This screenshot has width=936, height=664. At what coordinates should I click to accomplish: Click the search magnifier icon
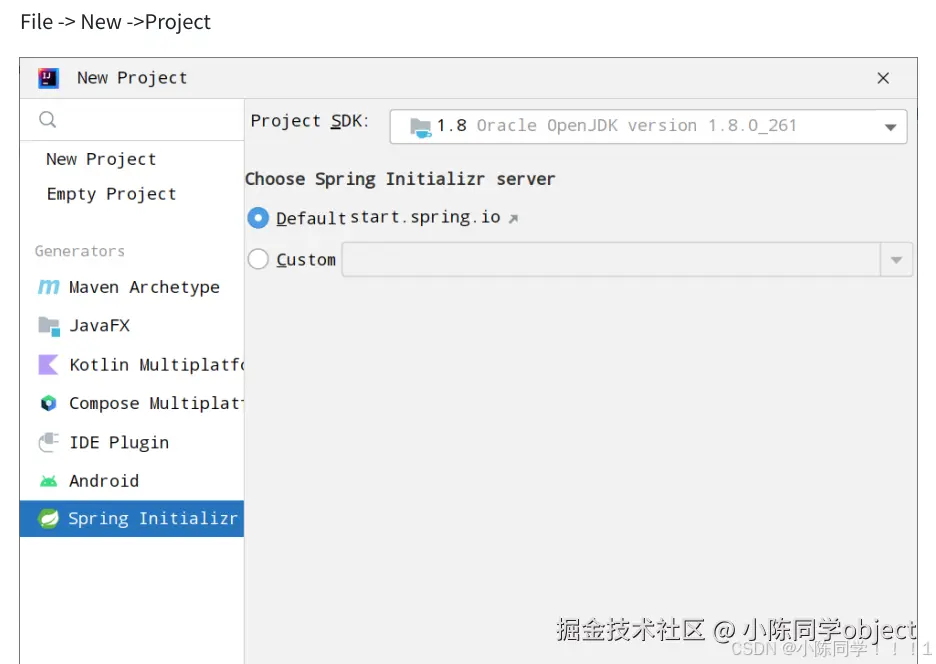coord(48,120)
